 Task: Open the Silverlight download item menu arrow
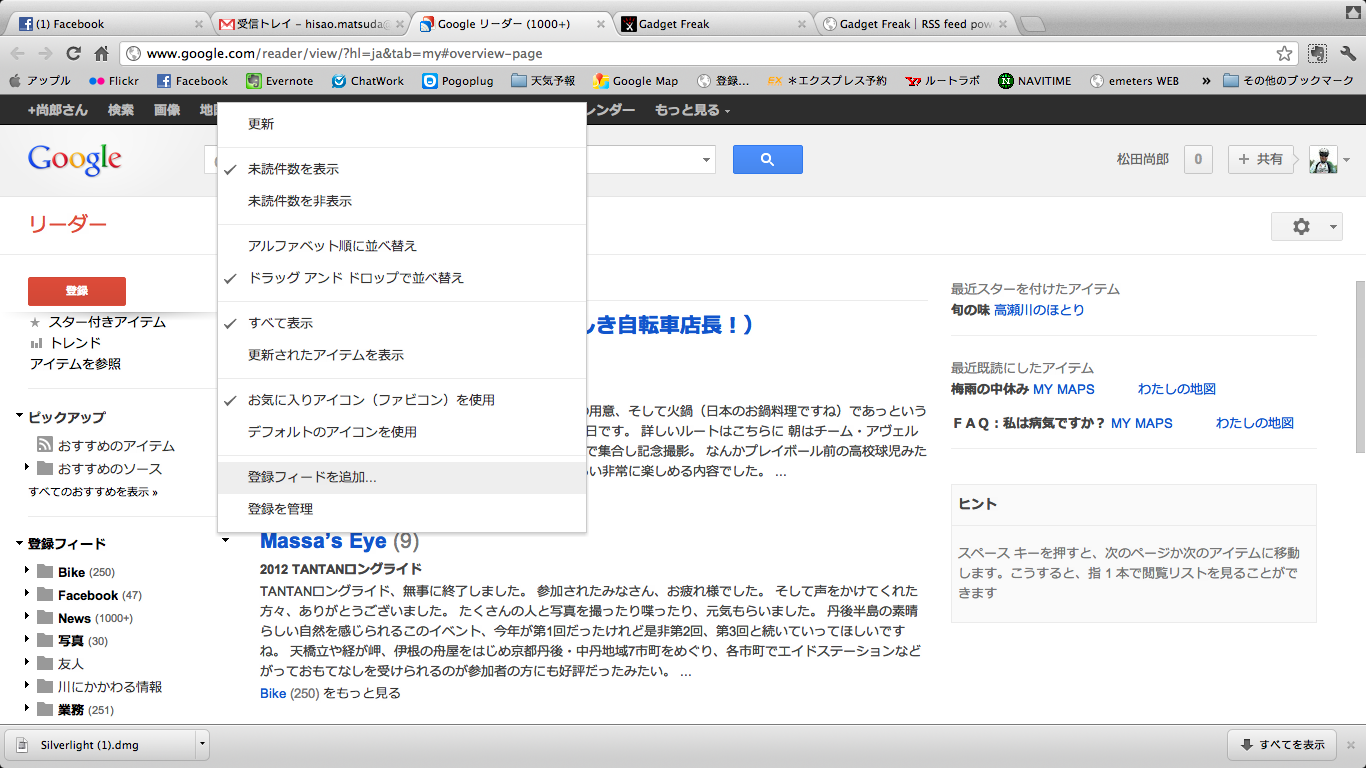202,744
